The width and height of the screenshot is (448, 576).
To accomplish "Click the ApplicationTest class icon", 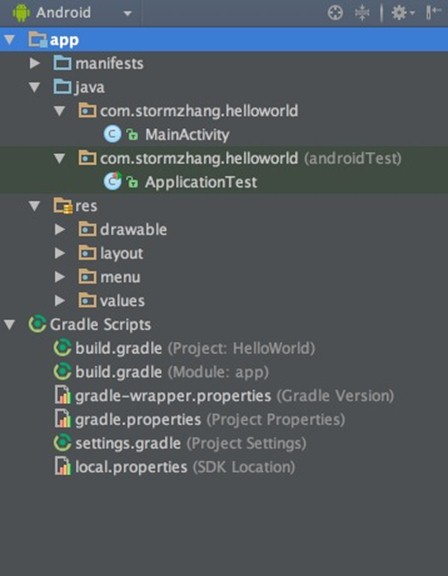I will (112, 181).
